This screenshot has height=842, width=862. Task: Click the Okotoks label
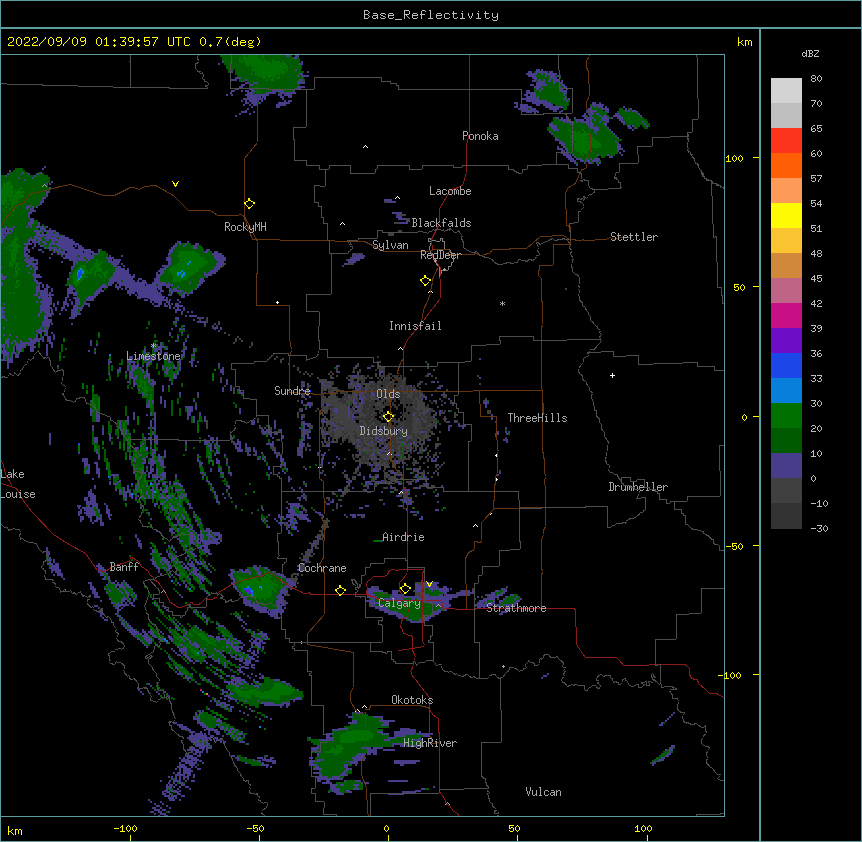(x=412, y=700)
